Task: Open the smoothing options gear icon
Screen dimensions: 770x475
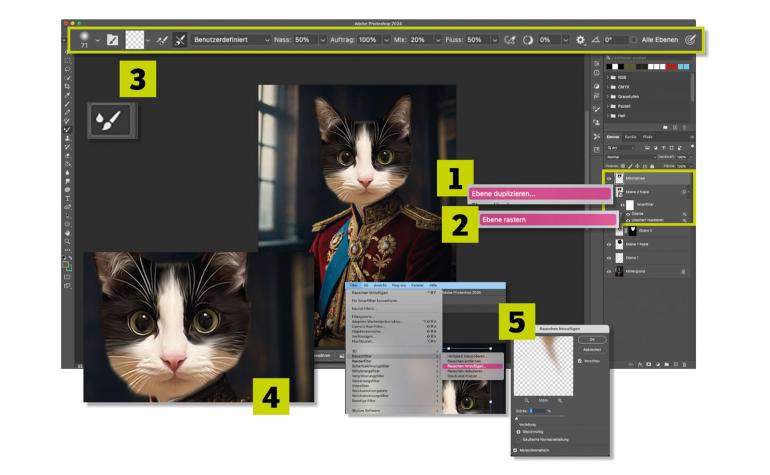Action: 580,40
